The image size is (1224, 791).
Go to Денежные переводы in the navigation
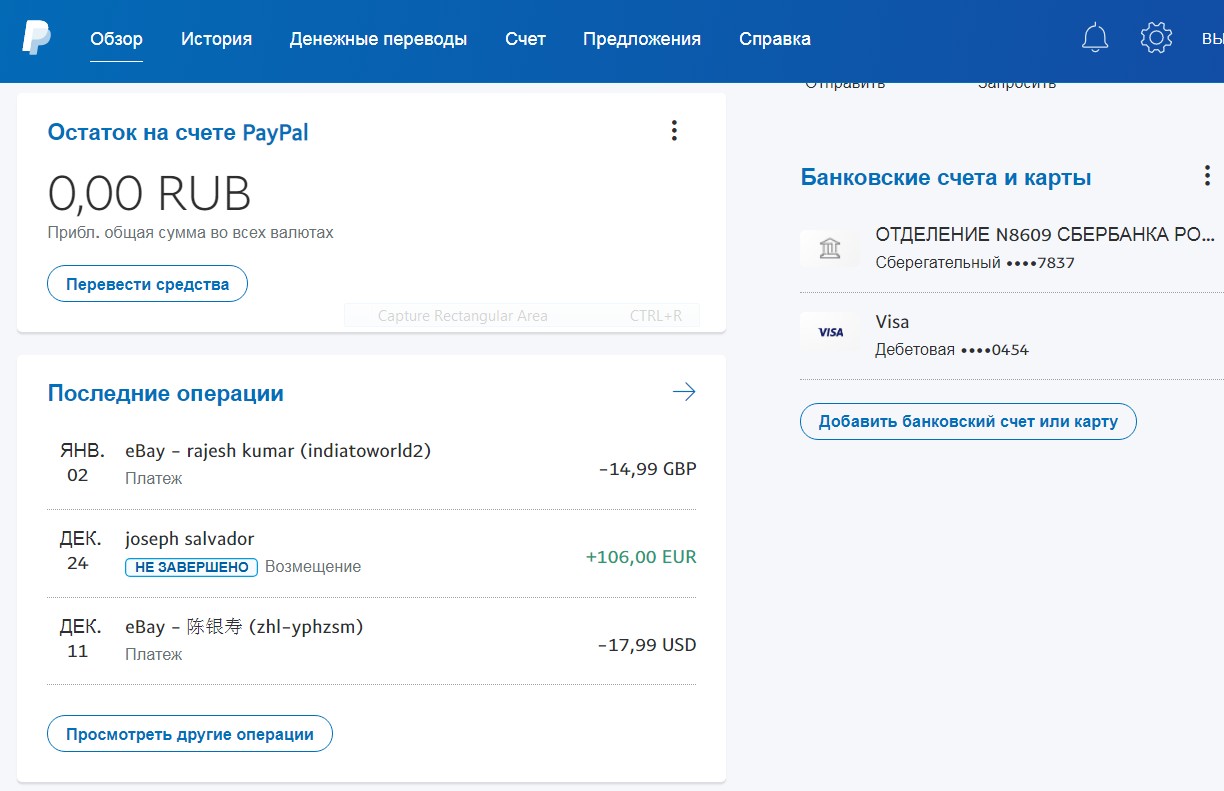pyautogui.click(x=378, y=39)
